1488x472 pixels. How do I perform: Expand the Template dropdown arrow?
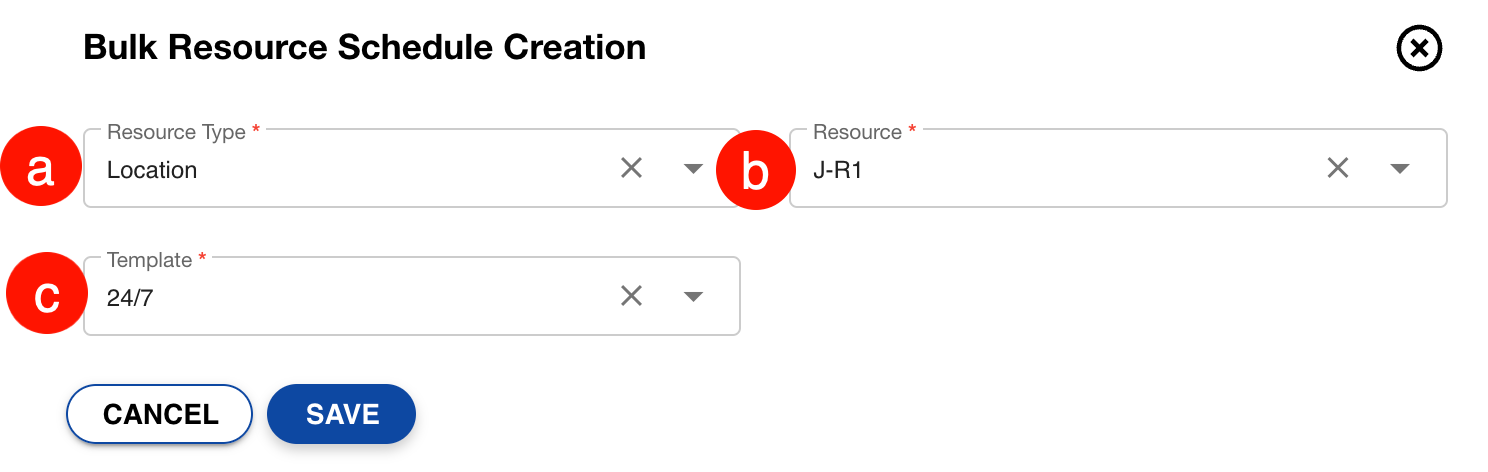(x=693, y=296)
